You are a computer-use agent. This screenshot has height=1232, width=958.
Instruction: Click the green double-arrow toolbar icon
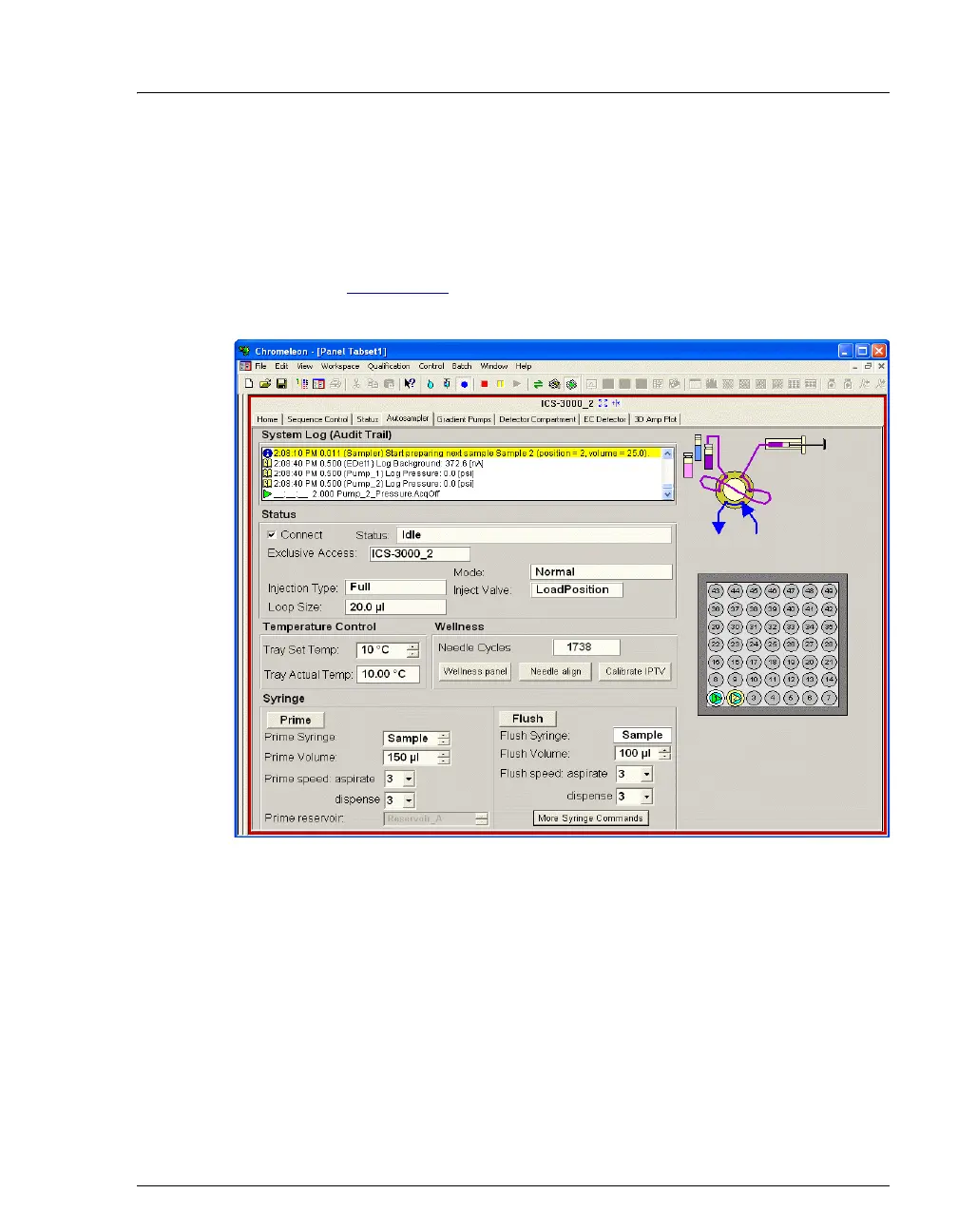coord(538,384)
